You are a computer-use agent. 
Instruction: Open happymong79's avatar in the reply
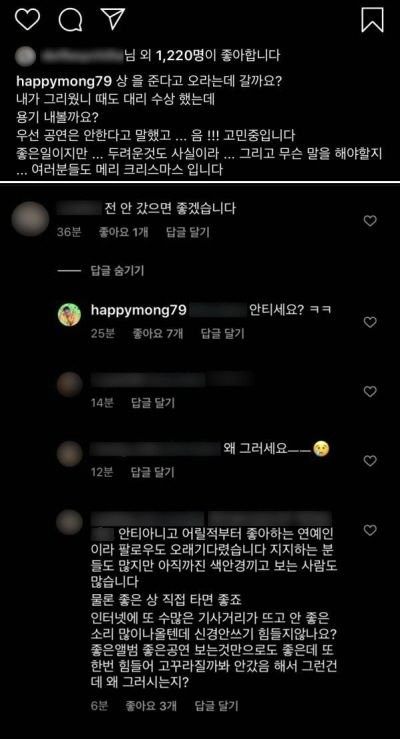tap(69, 314)
